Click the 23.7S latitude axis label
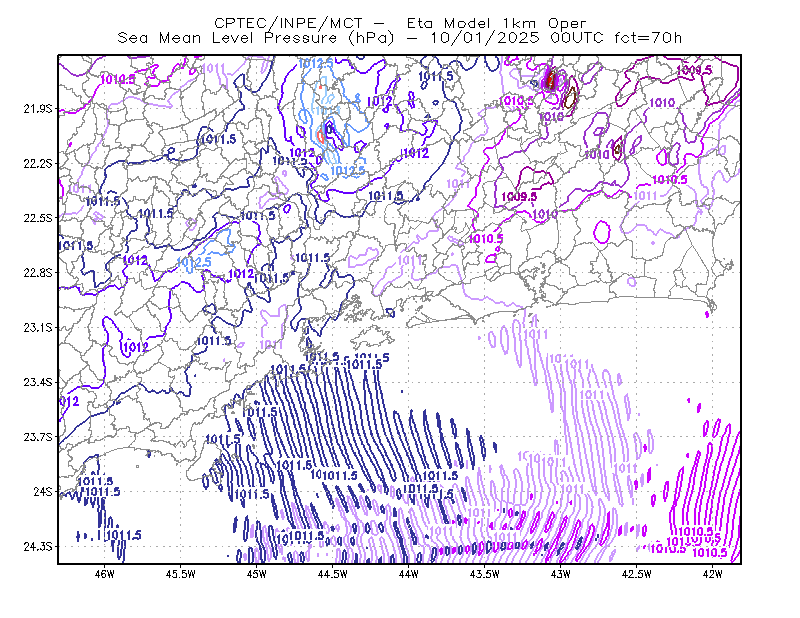Screen dimensions: 800x618 (38, 437)
